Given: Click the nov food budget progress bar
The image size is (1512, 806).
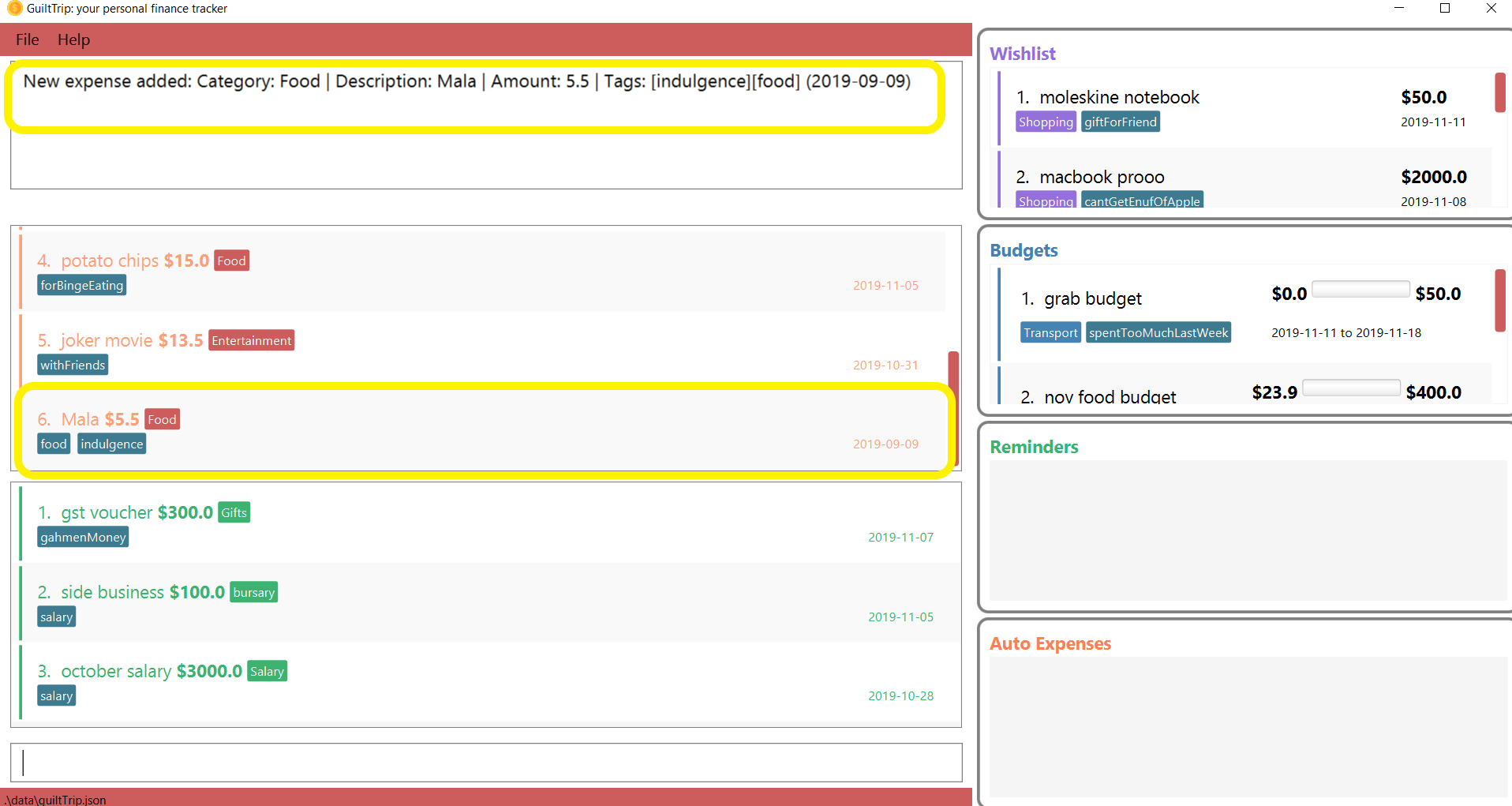Looking at the screenshot, I should click(x=1351, y=388).
